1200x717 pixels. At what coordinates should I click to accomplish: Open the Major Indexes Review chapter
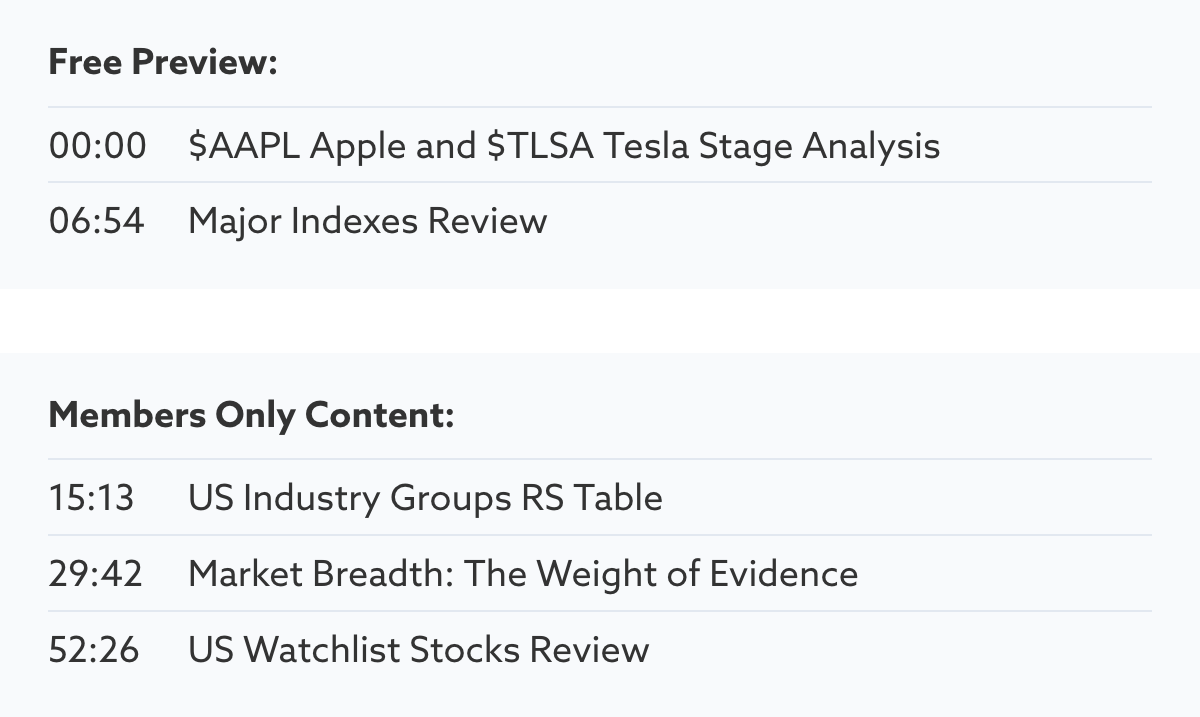coord(367,221)
